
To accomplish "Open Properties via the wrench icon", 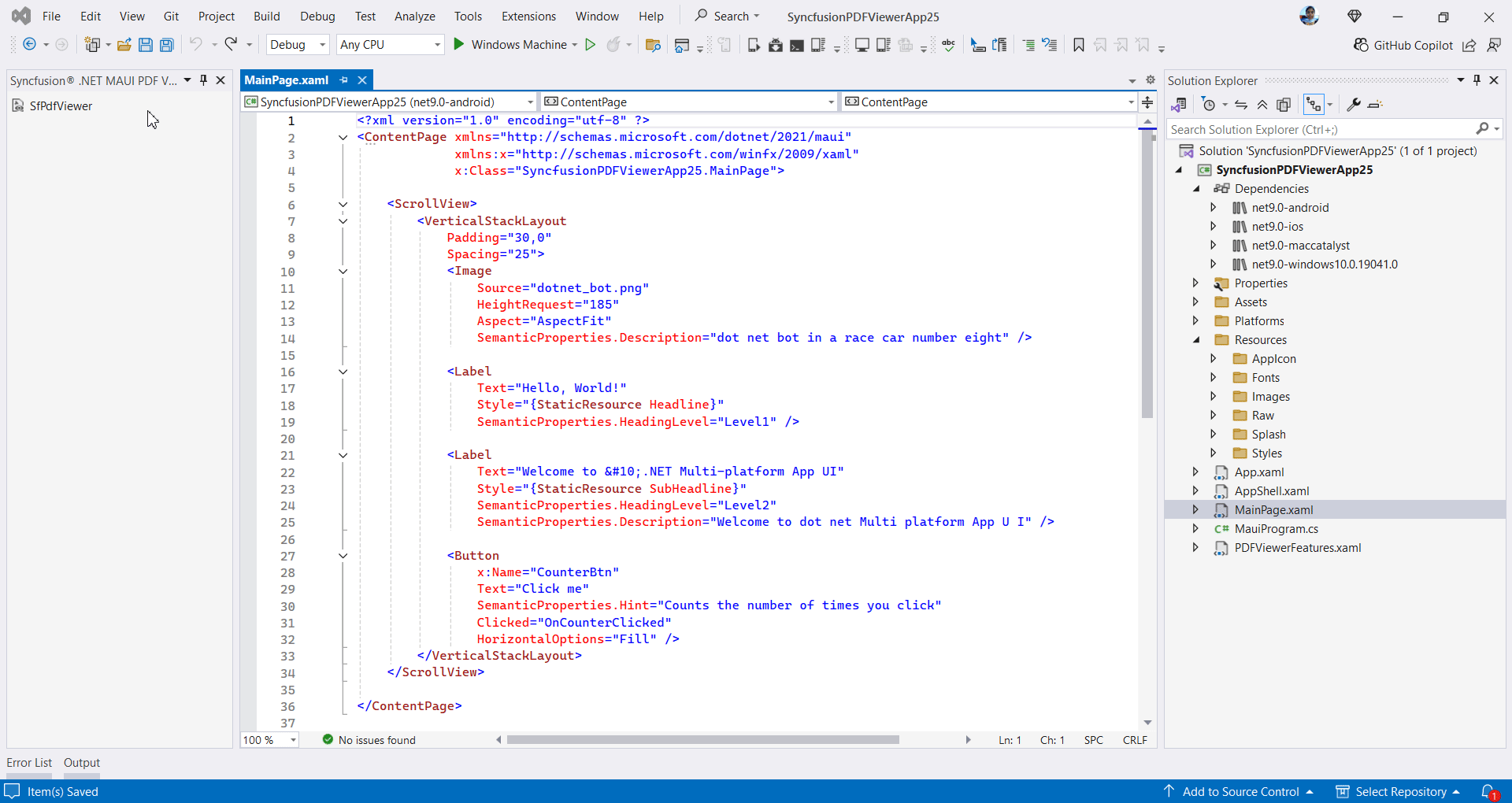I will click(x=1354, y=104).
